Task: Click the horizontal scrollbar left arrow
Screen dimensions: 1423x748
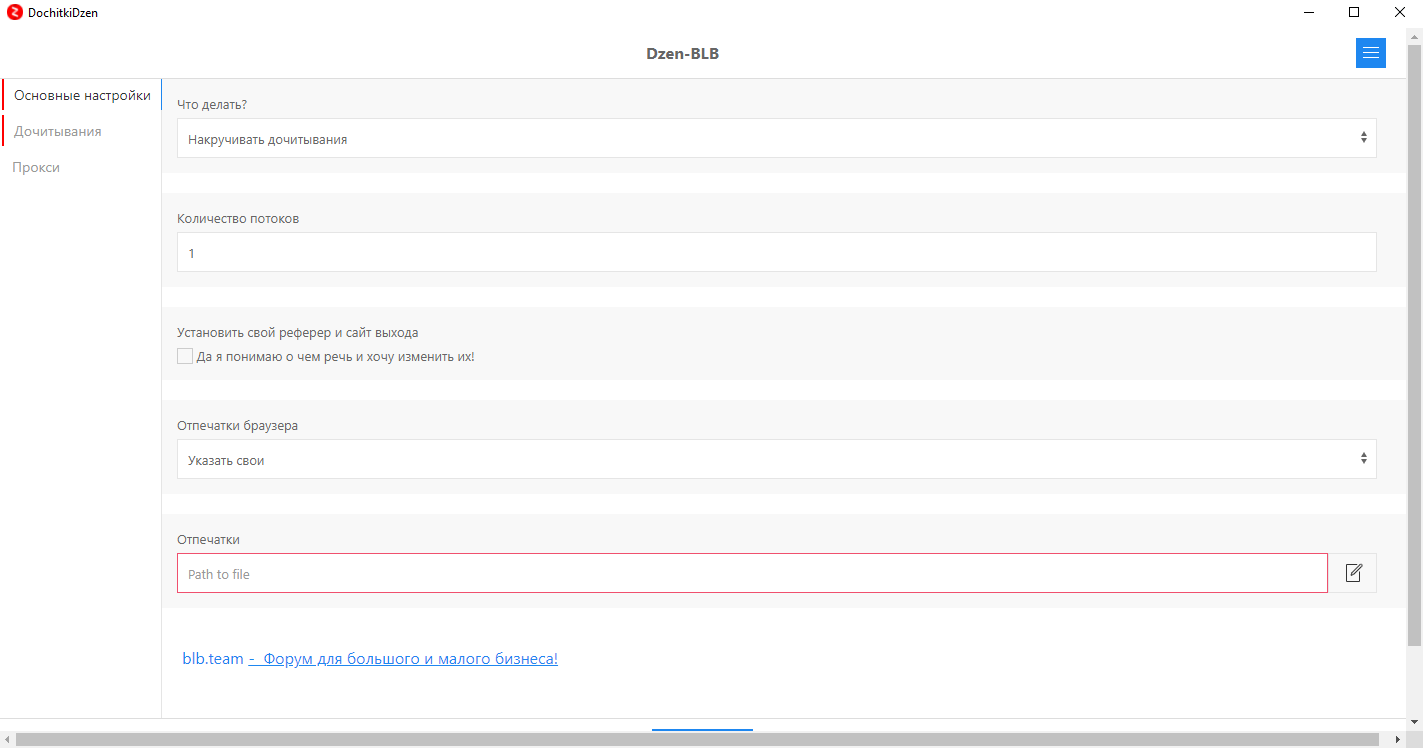Action: coord(7,739)
